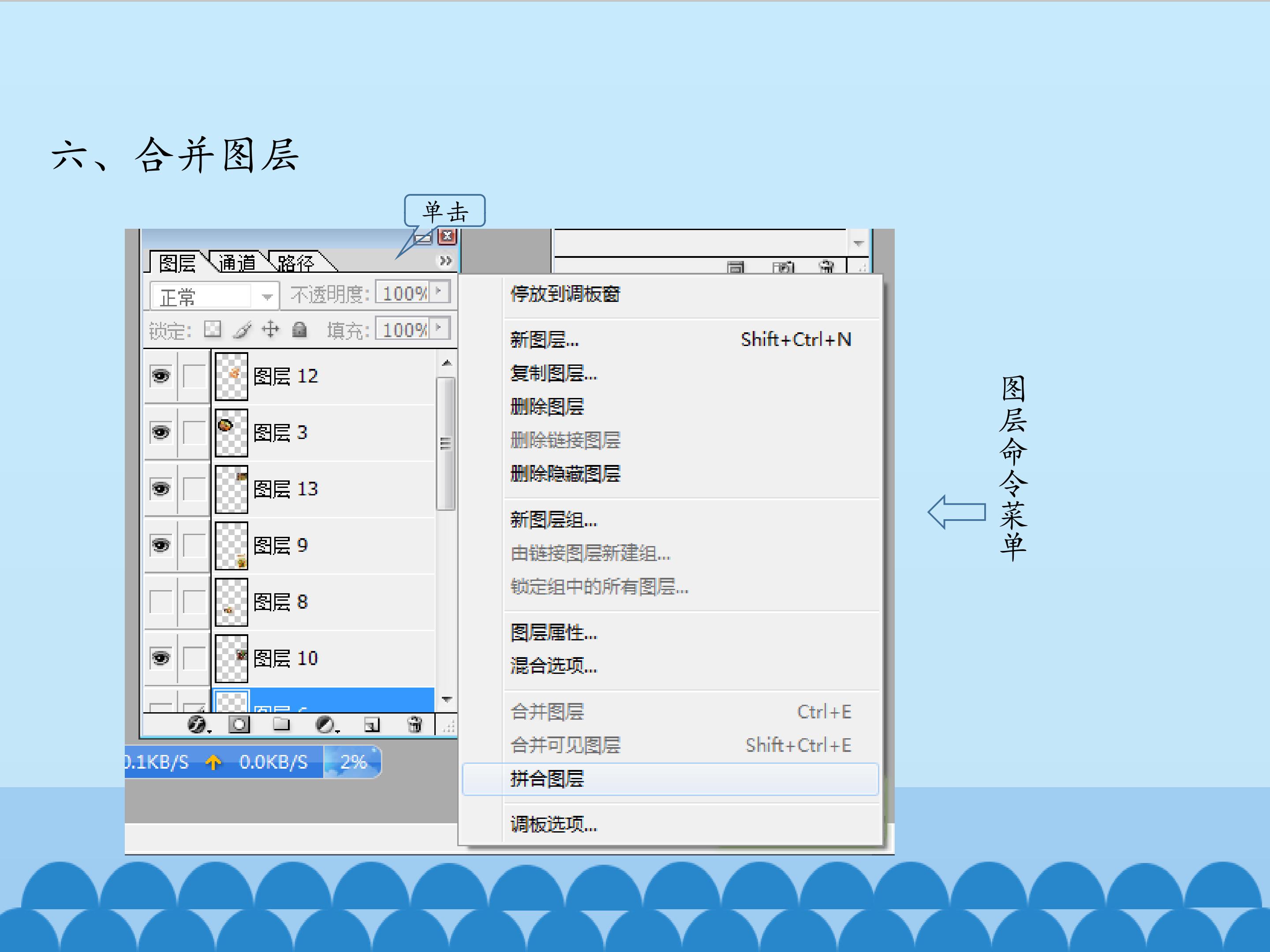Click the lock image pixels brush icon
The image size is (1270, 952).
tap(242, 330)
